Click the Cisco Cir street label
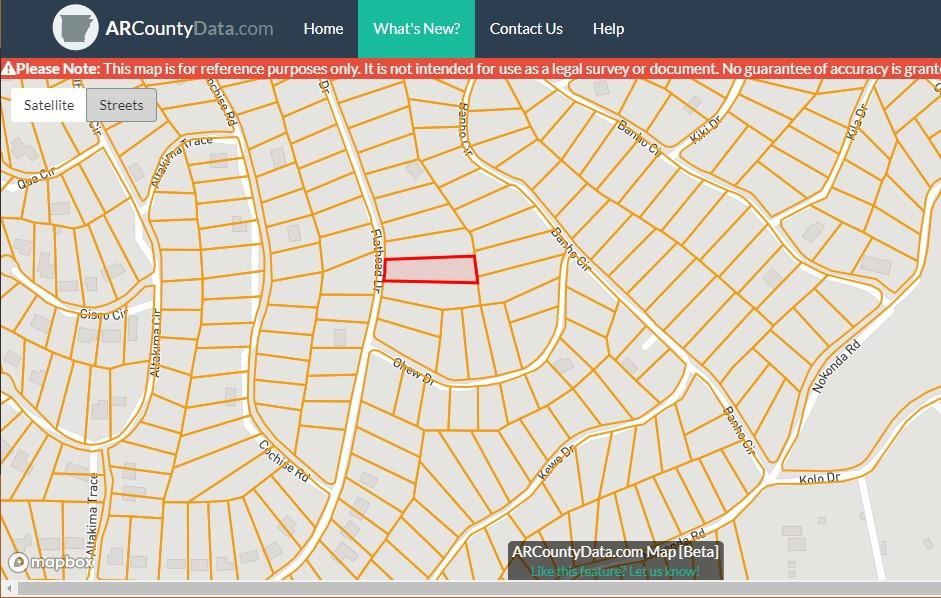941x598 pixels. pyautogui.click(x=104, y=315)
